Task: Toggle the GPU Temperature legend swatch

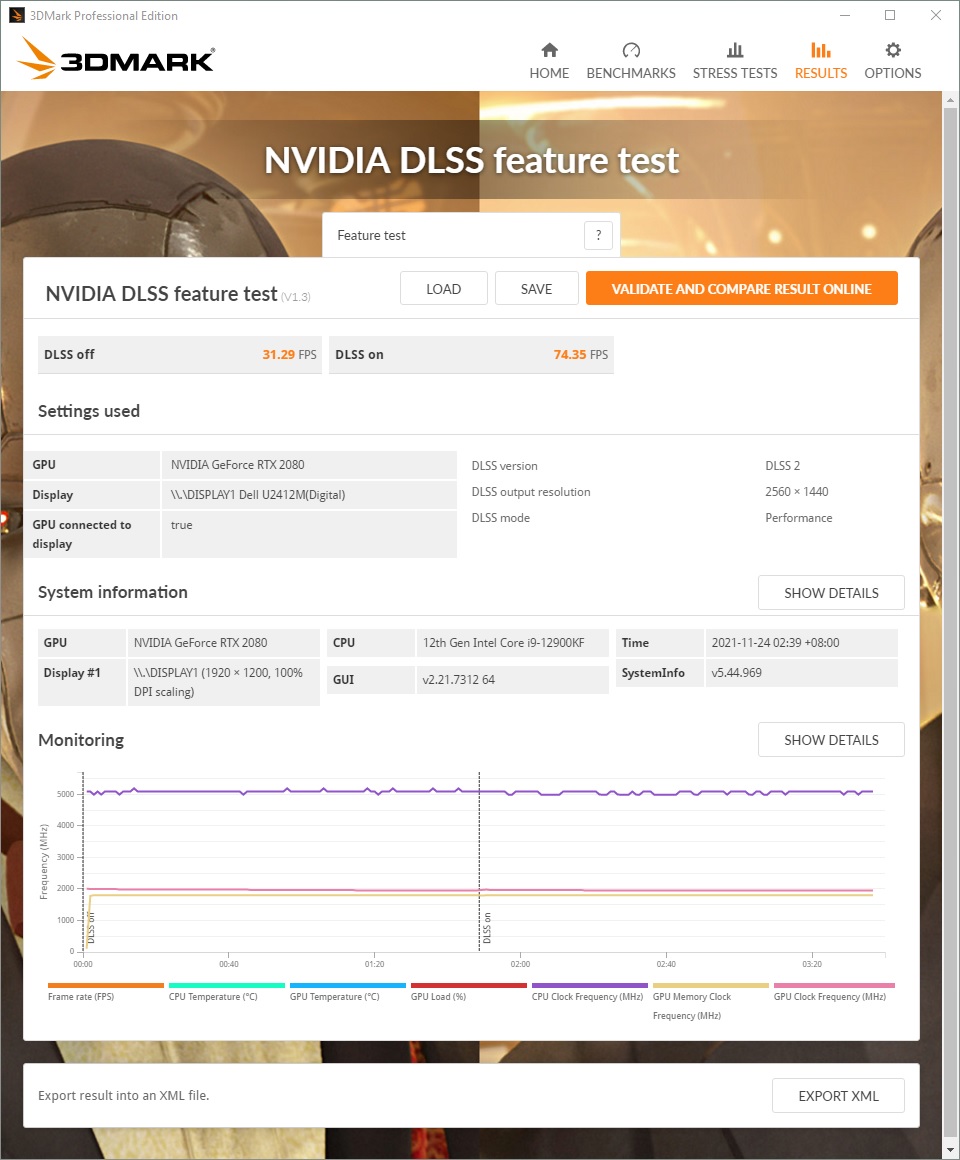Action: pyautogui.click(x=348, y=985)
